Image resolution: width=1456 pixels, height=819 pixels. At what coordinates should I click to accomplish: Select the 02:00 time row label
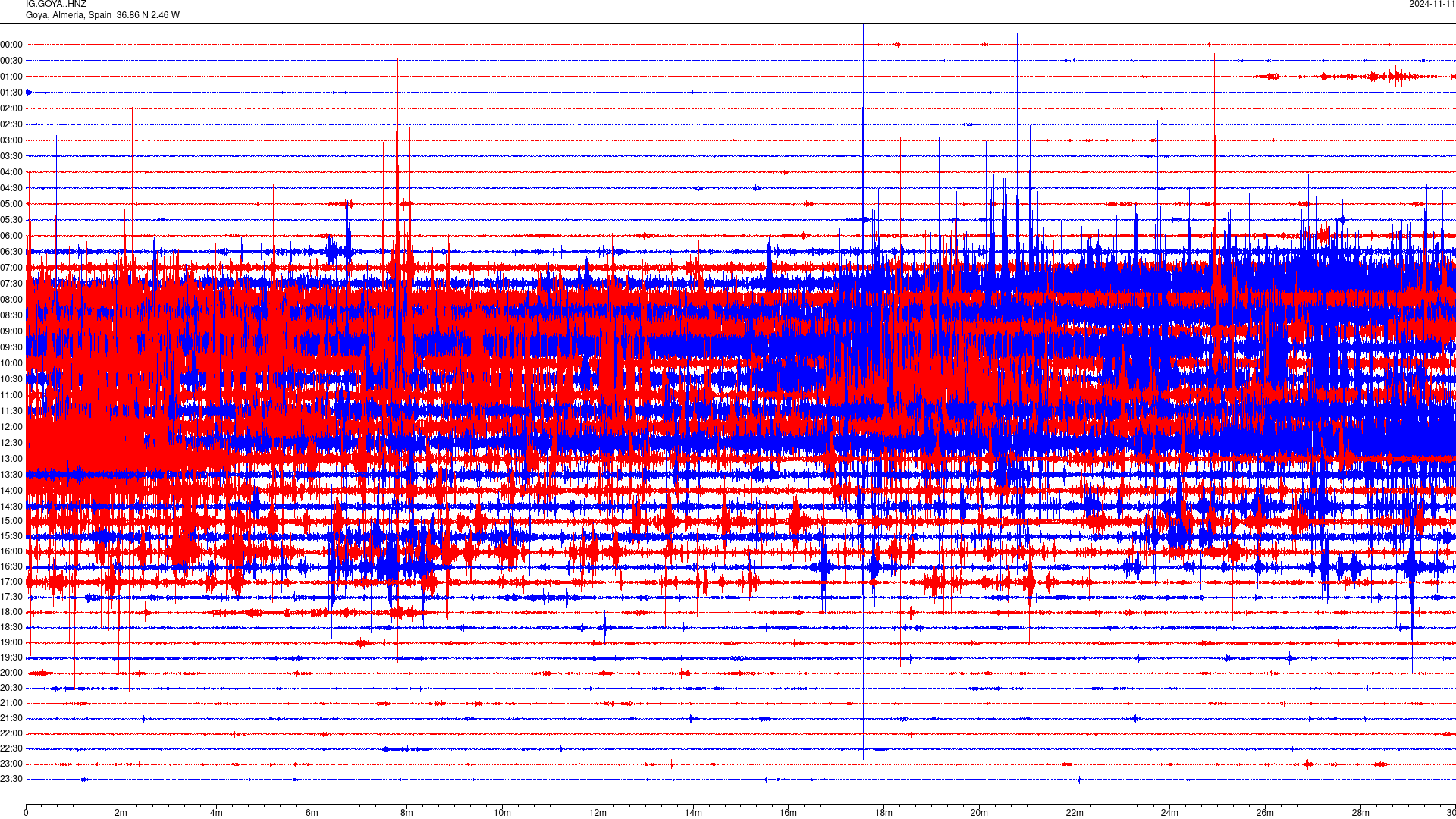(x=11, y=108)
